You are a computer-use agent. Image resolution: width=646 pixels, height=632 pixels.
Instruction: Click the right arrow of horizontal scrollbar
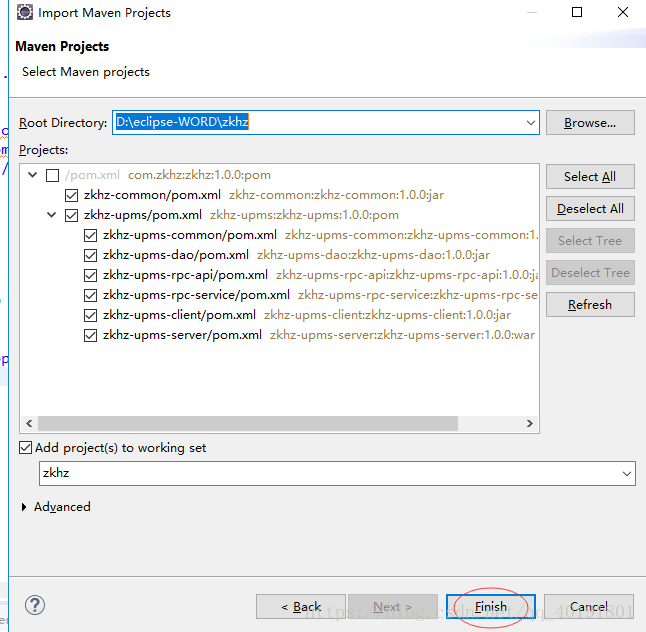tap(529, 424)
